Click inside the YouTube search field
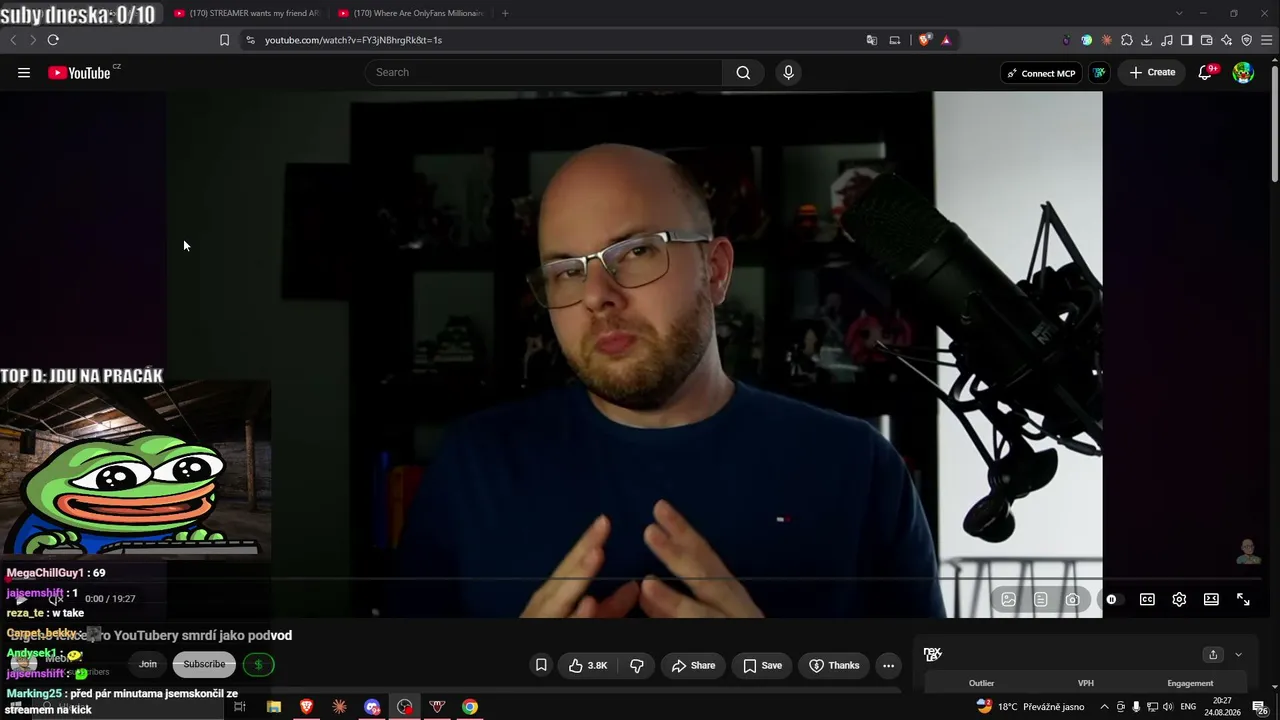 (544, 73)
